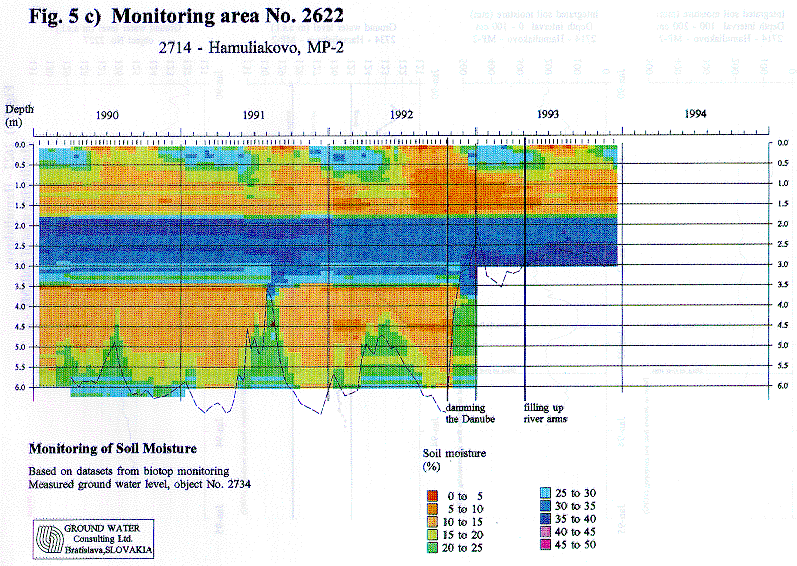Select the 10 to 15 legend color swatch
This screenshot has width=797, height=566.
click(x=432, y=522)
